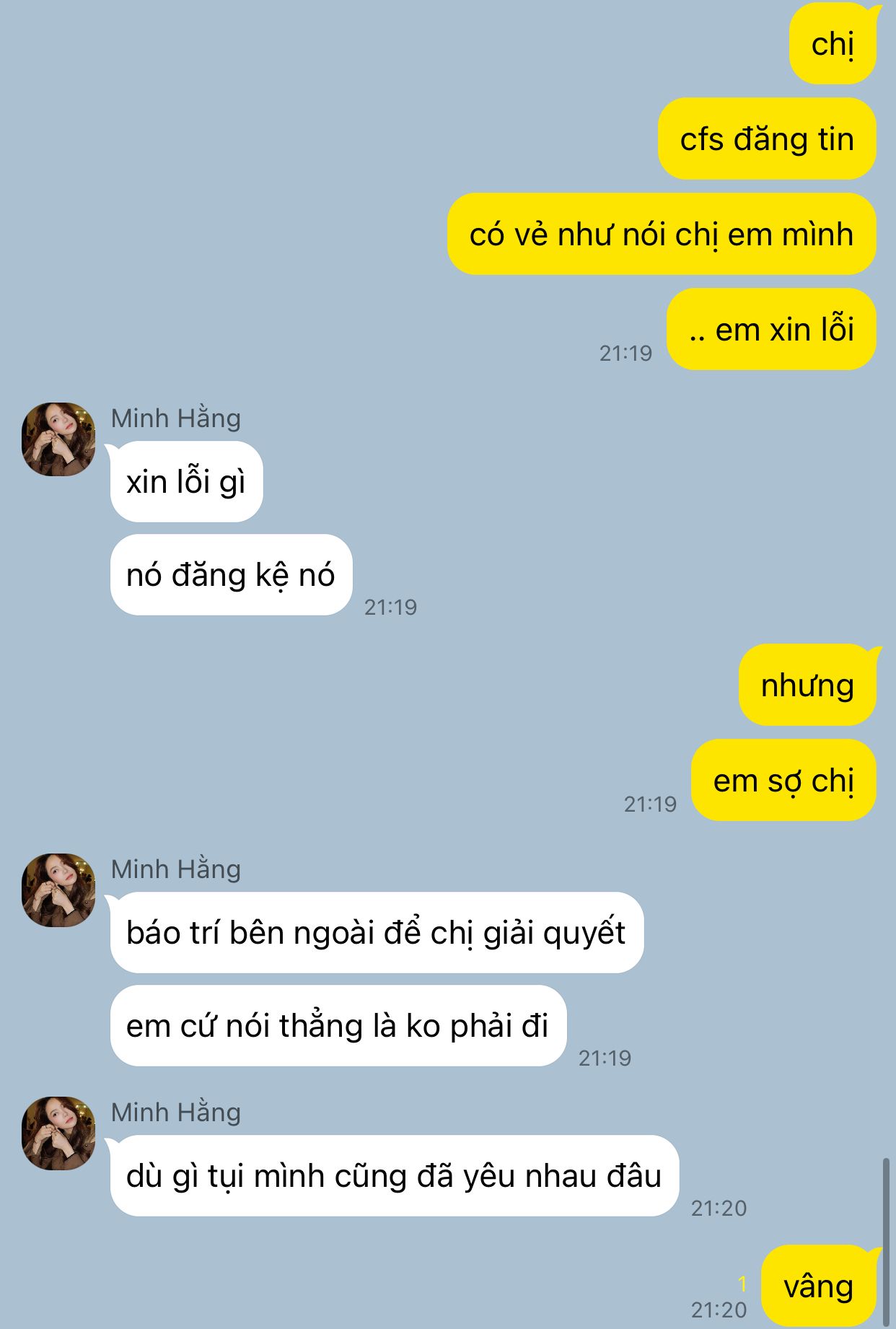Select the 'chị' message bubble

833,44
